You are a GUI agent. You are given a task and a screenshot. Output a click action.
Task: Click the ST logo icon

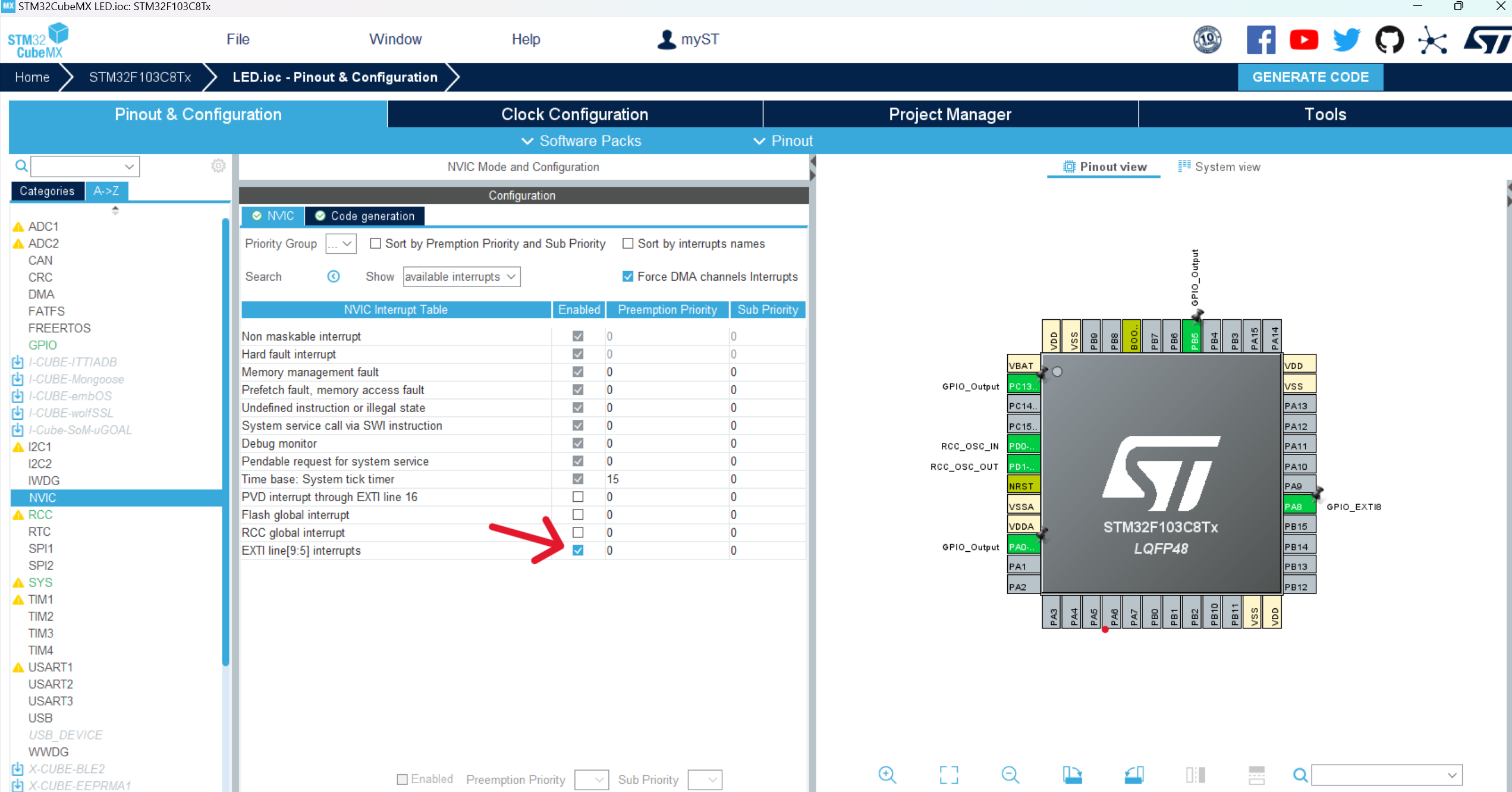(1488, 40)
